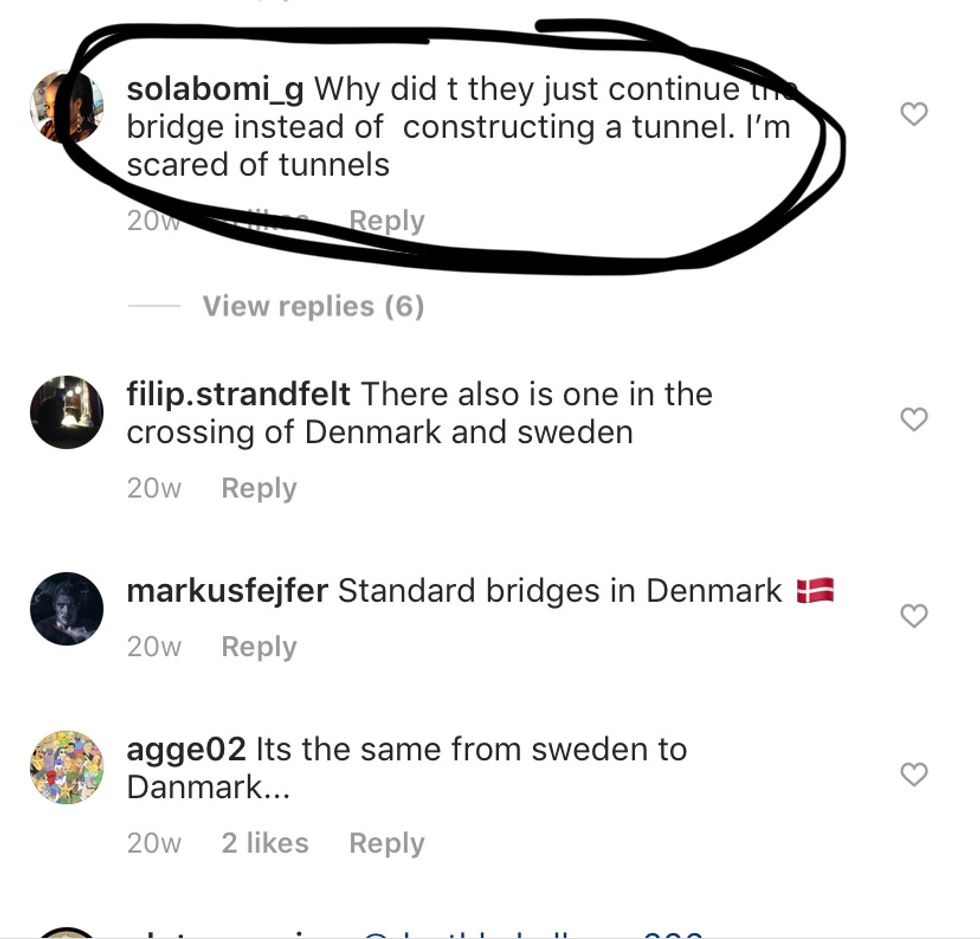980x939 pixels.
Task: Tap the partially visible avatar at the bottom
Action: pos(66,933)
